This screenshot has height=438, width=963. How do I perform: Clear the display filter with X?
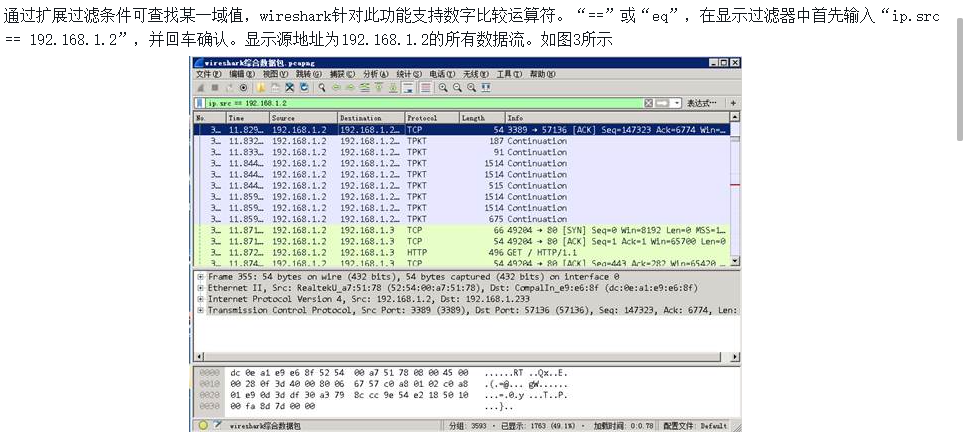coord(649,103)
